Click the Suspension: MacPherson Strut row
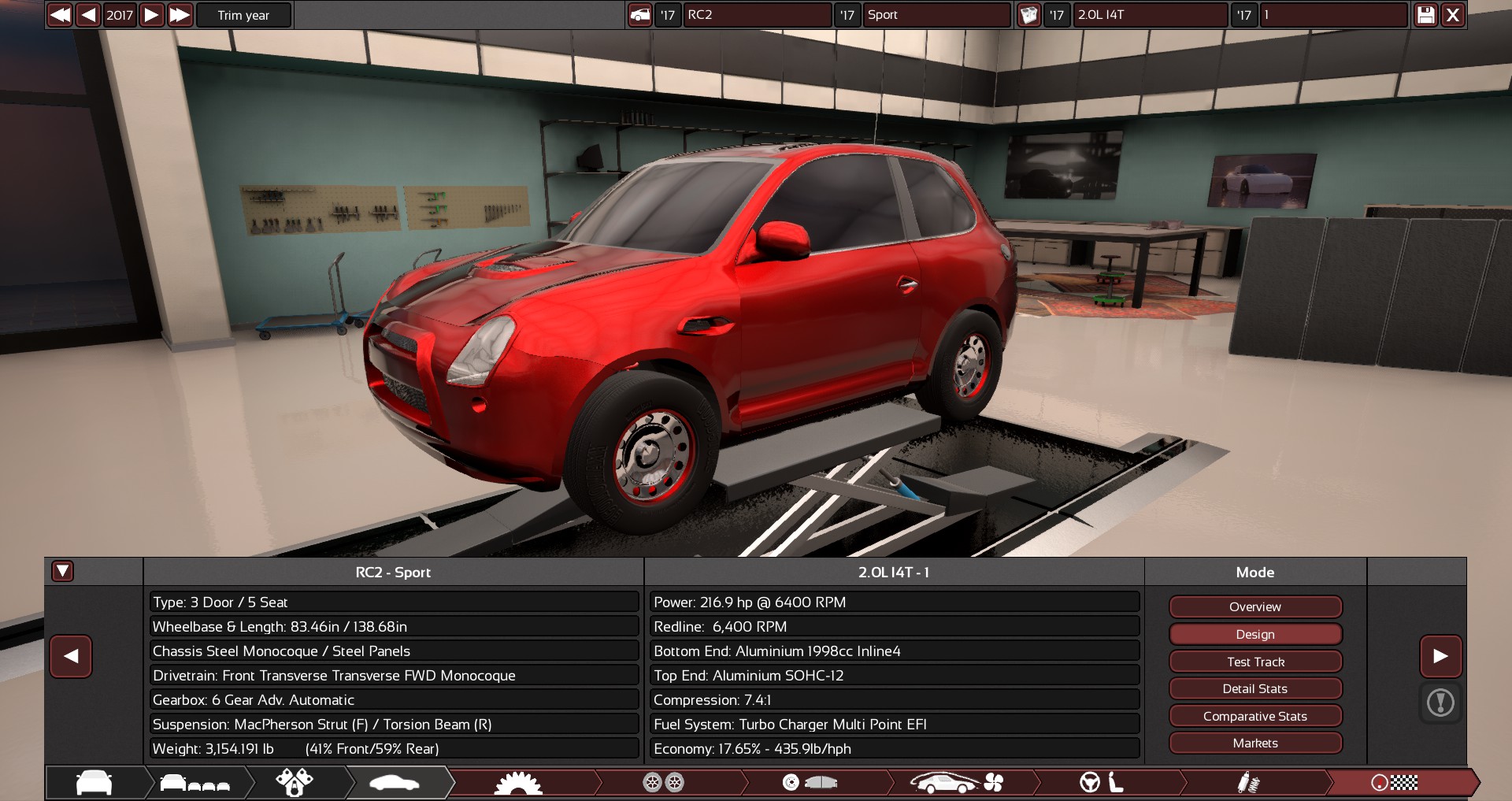Screen dimensions: 1512x801 tap(394, 724)
